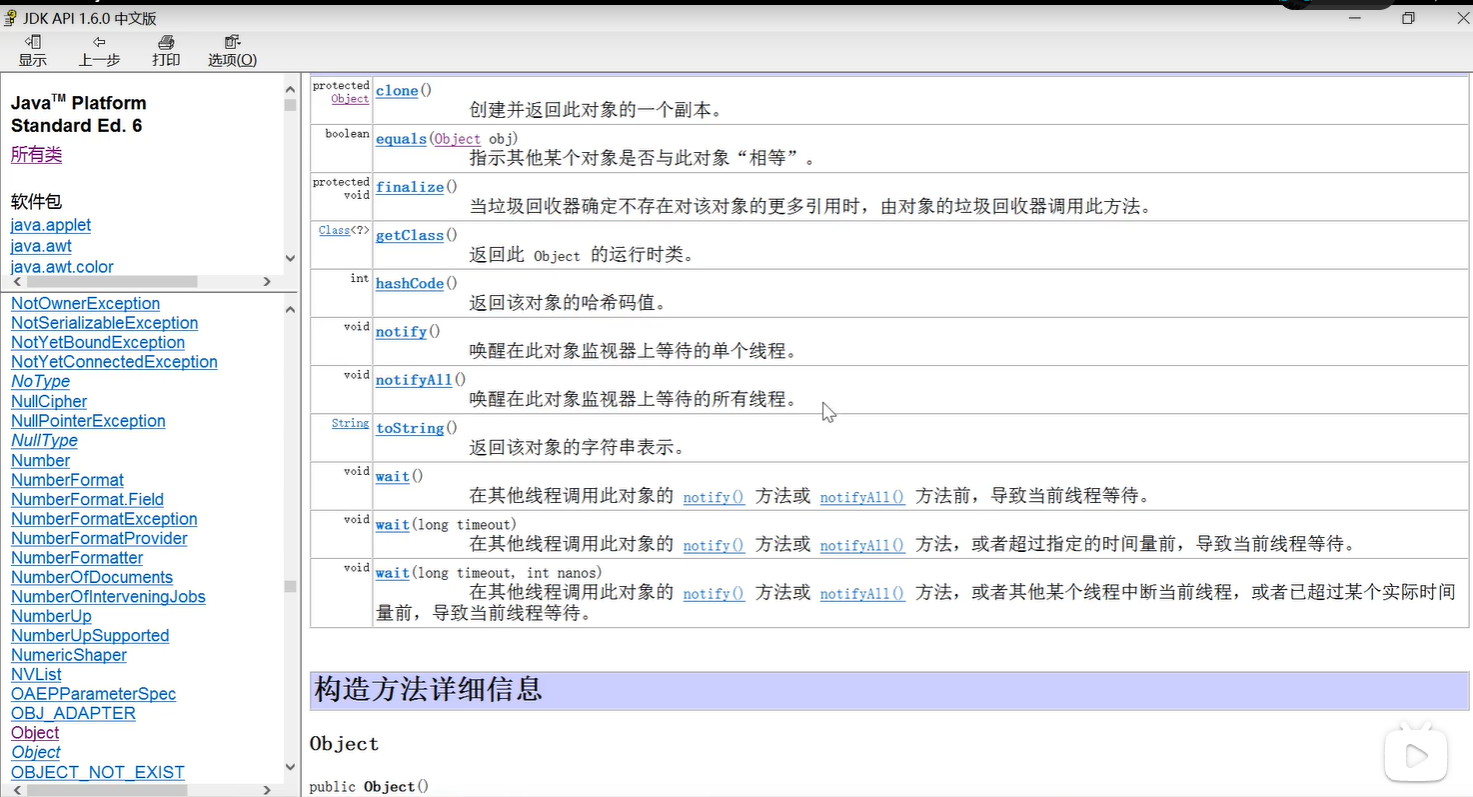
Task: Click the 打印 (Print) toolbar icon
Action: 166,50
